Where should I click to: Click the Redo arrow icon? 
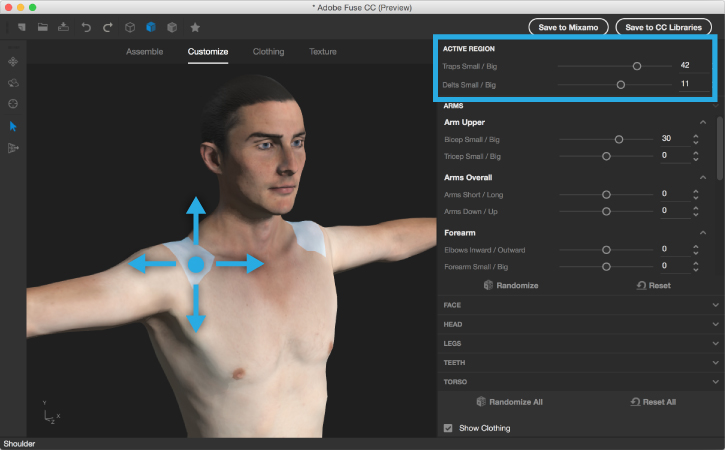coord(107,27)
